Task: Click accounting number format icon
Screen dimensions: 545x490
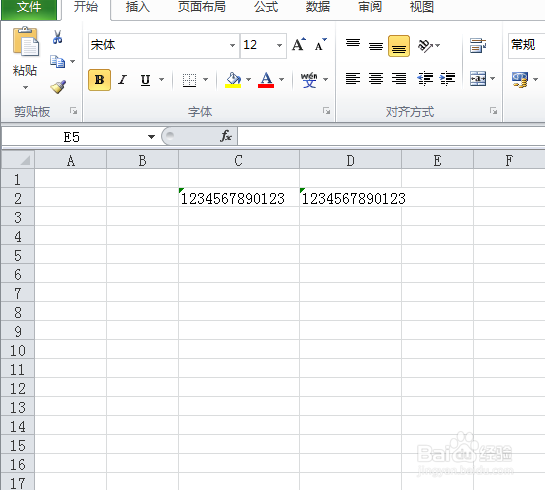Action: [x=520, y=80]
